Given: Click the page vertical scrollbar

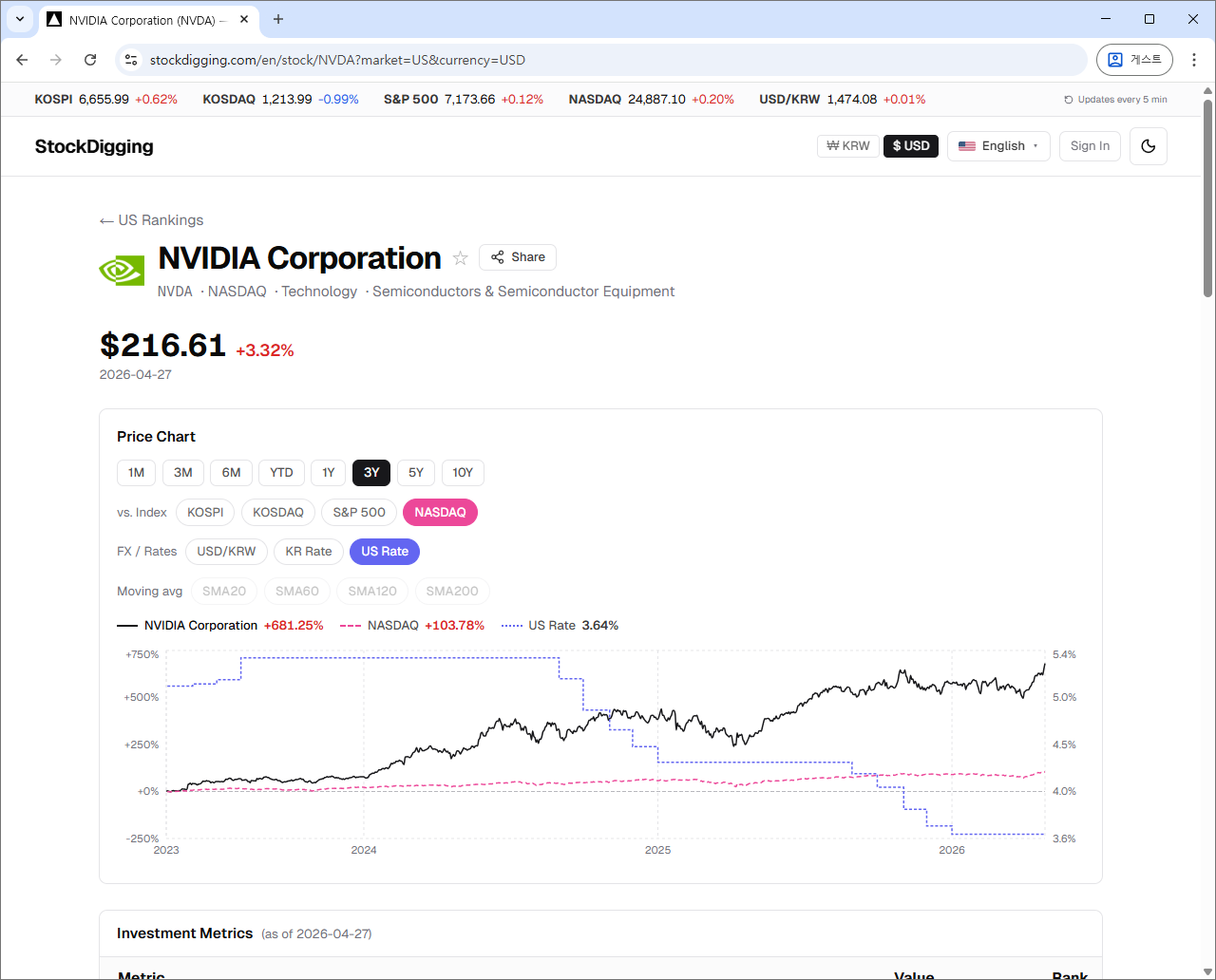Looking at the screenshot, I should click(x=1208, y=198).
